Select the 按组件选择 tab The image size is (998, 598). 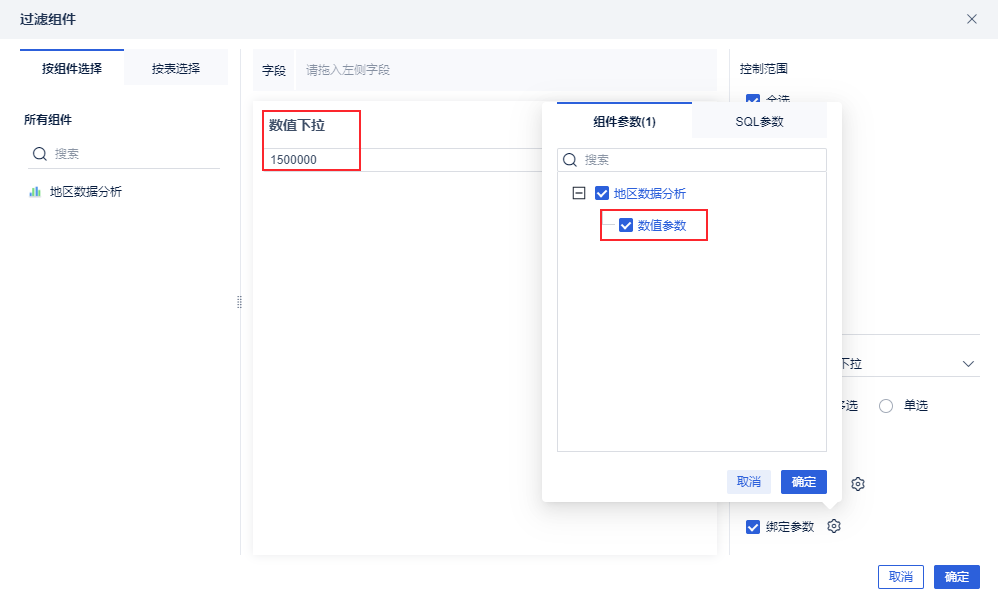point(72,69)
